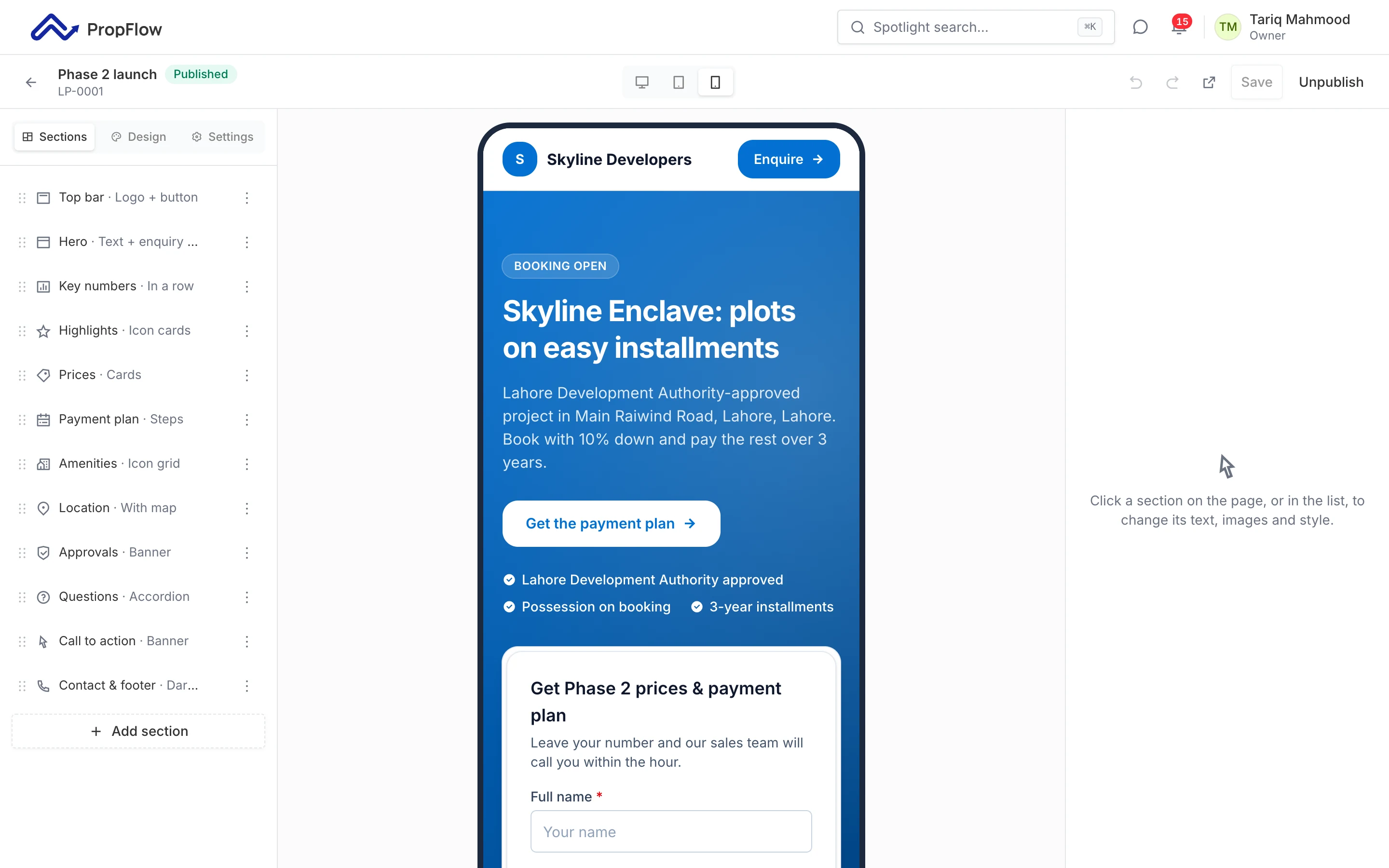This screenshot has width=1389, height=868.
Task: Switch to desktop preview icon
Action: [x=642, y=82]
